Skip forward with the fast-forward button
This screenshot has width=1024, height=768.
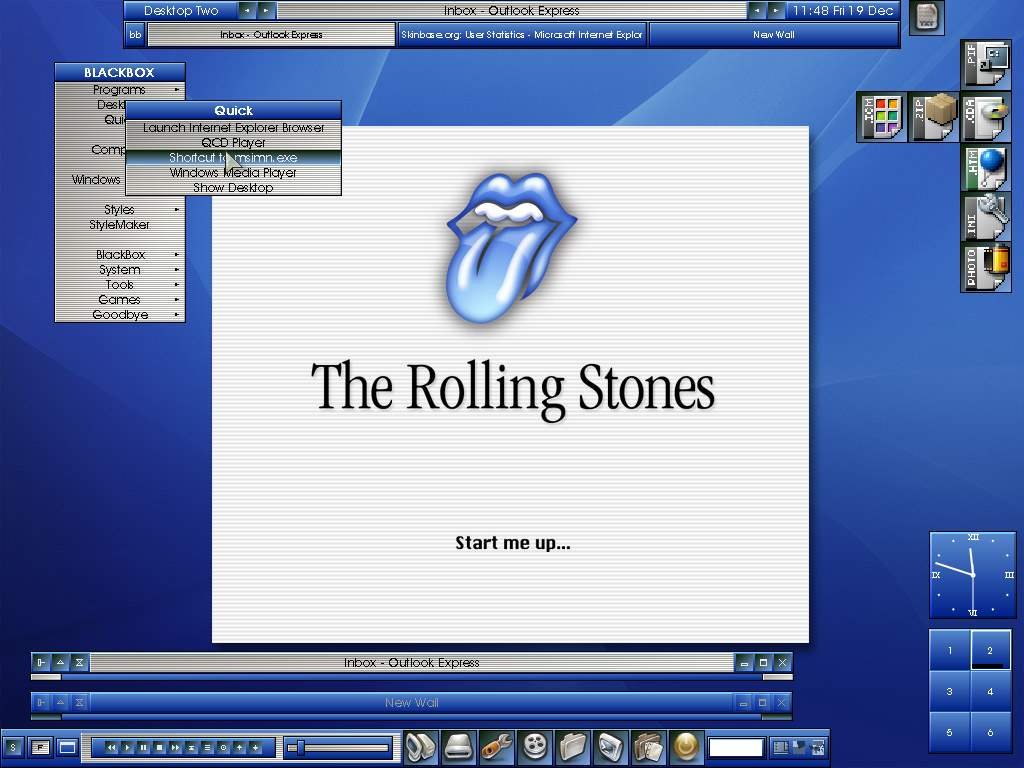[175, 747]
